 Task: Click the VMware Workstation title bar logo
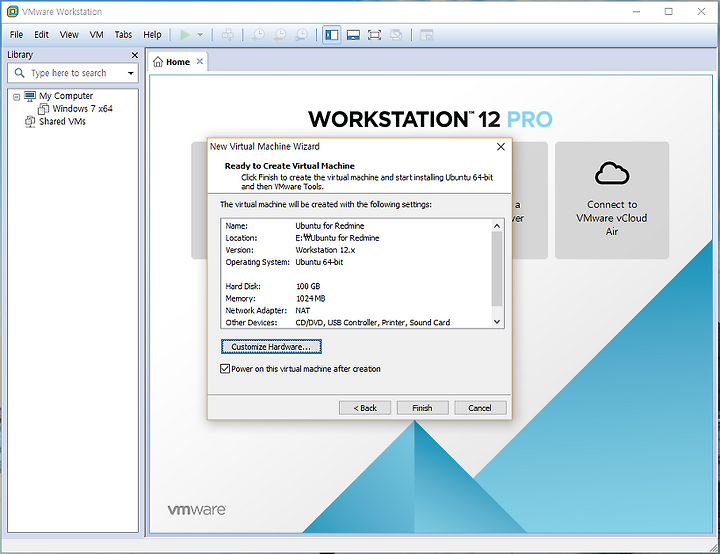[12, 11]
